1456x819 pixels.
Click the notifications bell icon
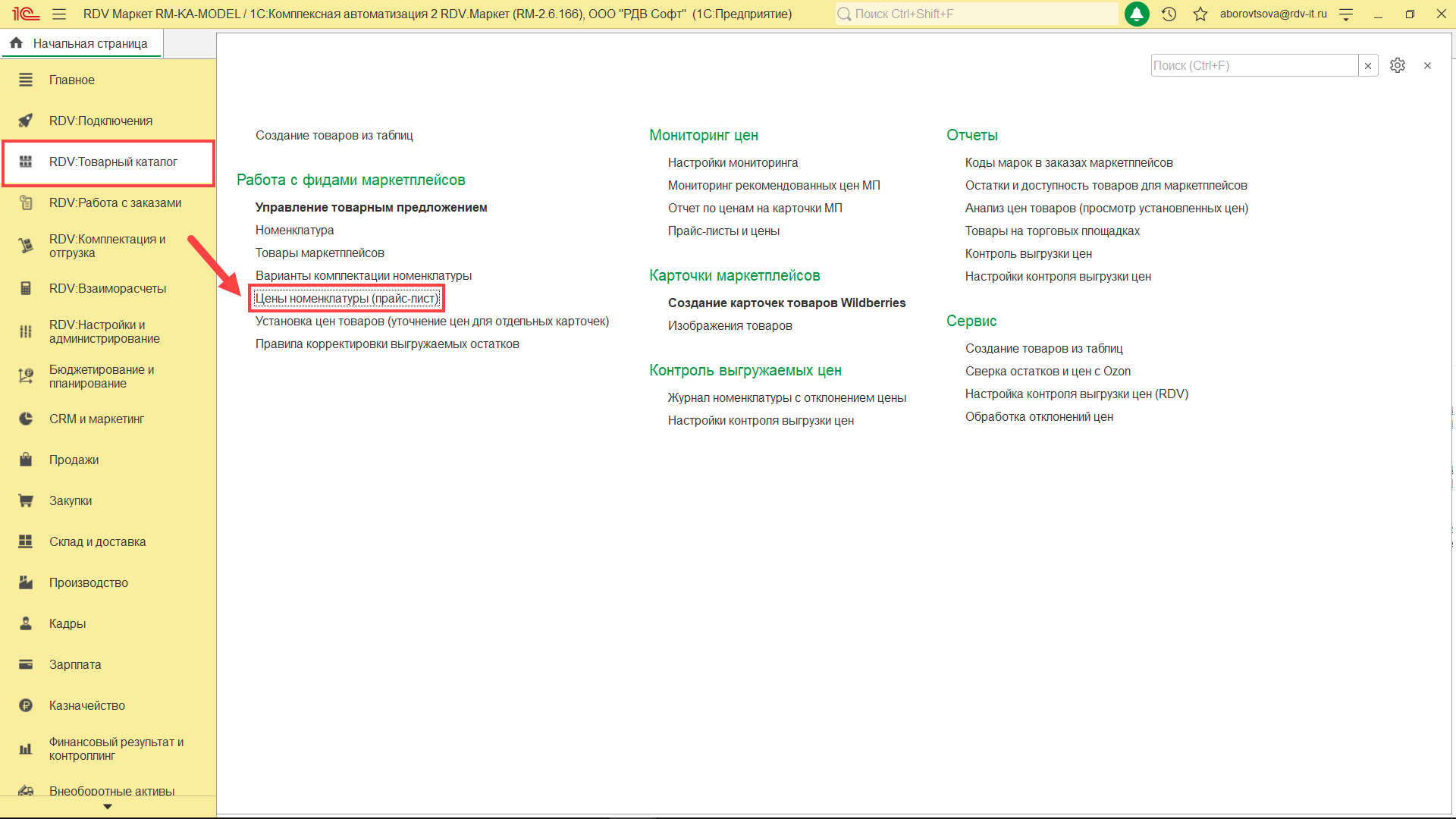[1136, 14]
